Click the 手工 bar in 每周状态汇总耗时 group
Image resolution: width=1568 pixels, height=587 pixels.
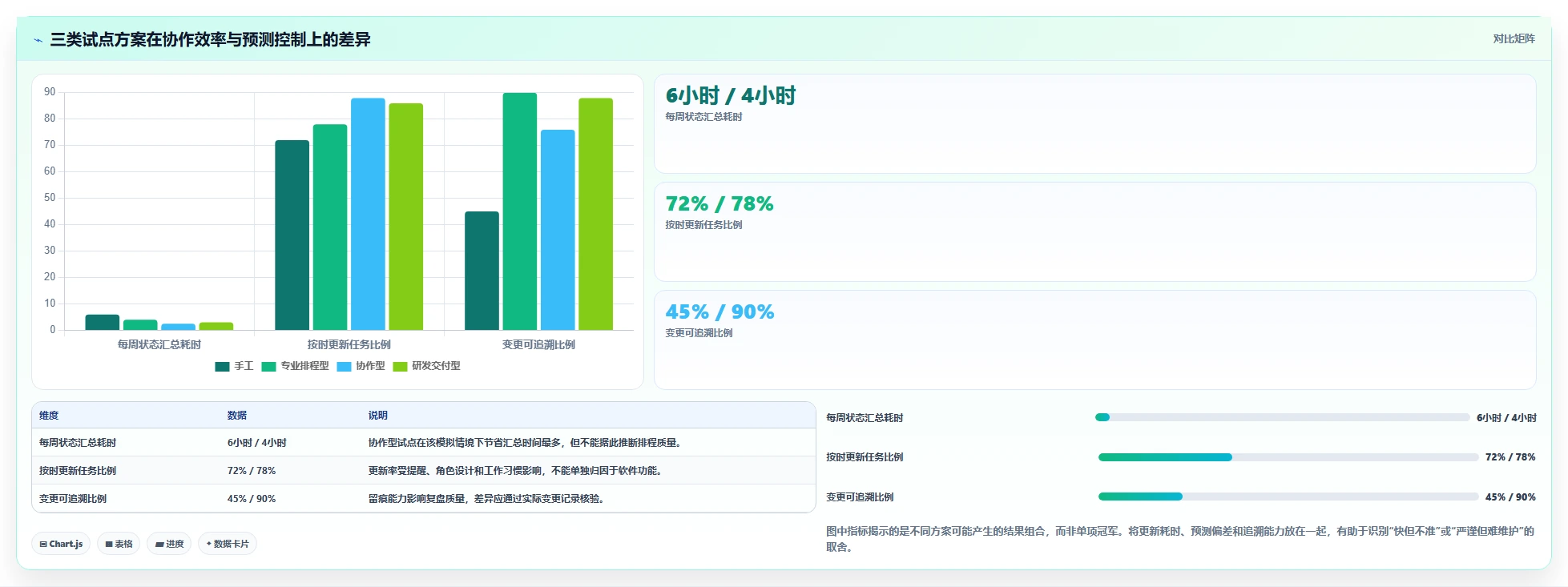[x=103, y=323]
